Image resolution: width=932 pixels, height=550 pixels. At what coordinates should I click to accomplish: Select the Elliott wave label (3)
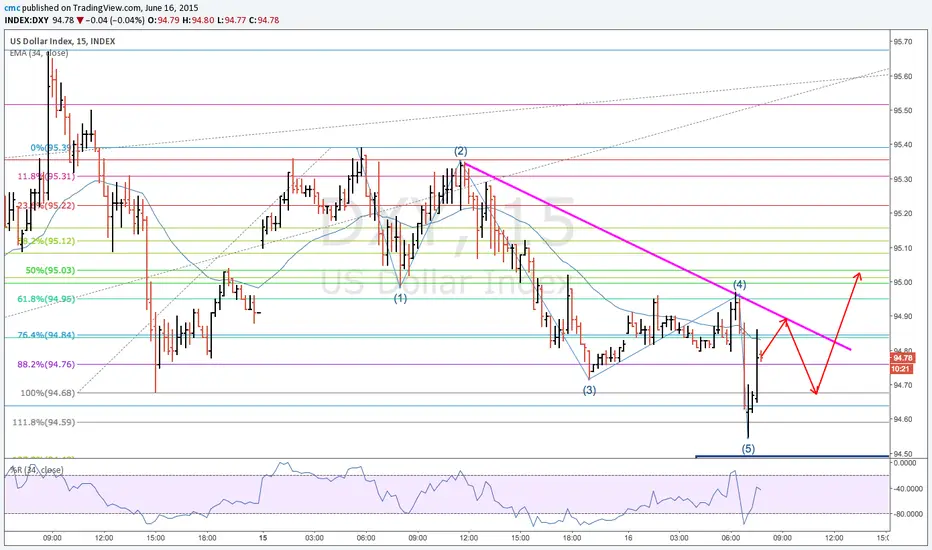coord(589,390)
